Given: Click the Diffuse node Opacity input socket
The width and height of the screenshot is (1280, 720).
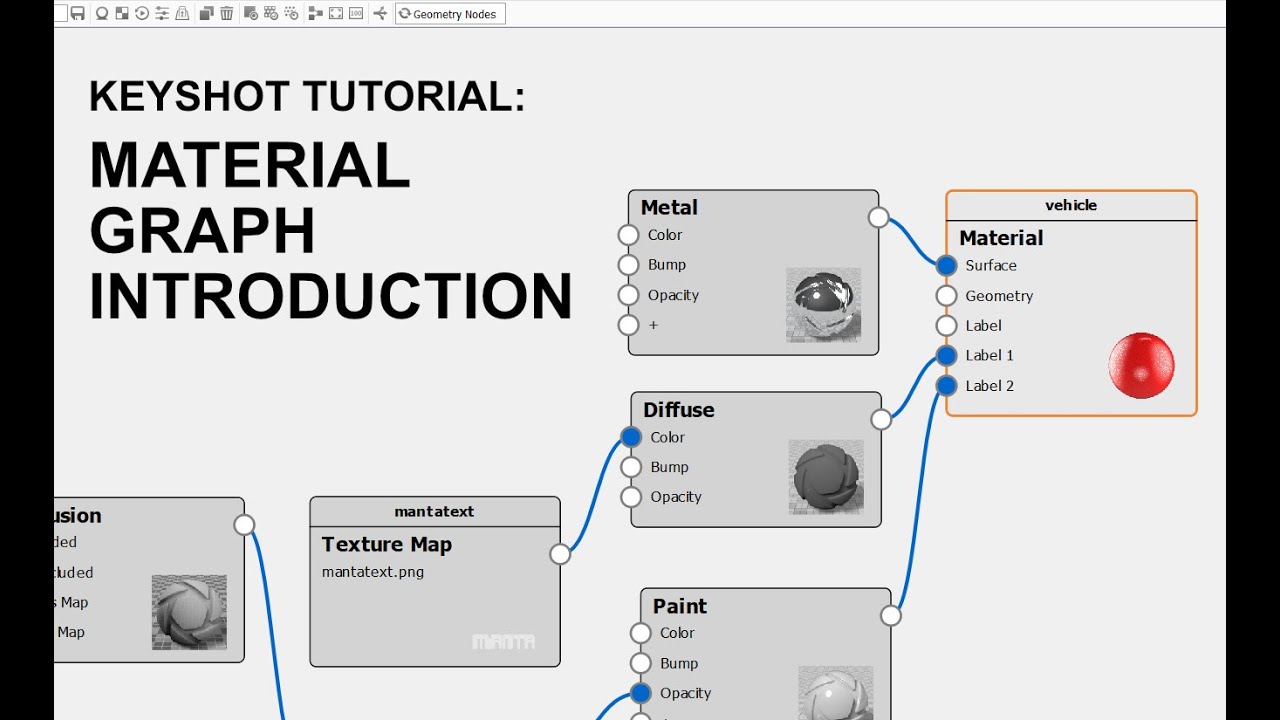Looking at the screenshot, I should click(x=631, y=497).
